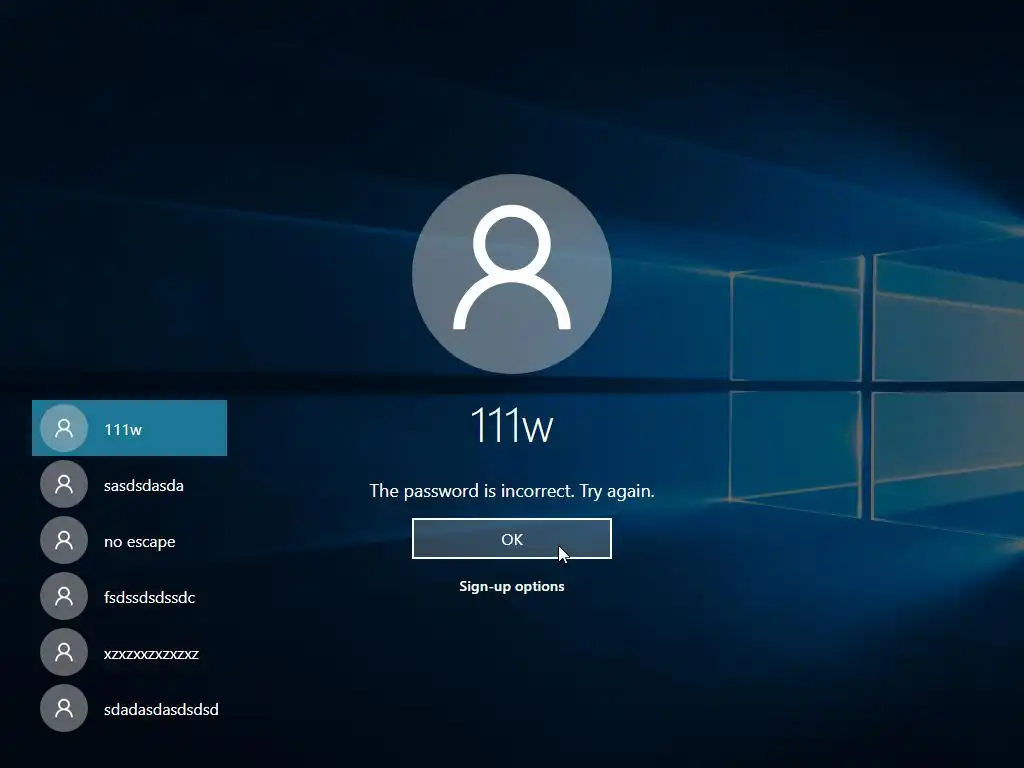Switch to user named no escape
The image size is (1024, 768).
[x=129, y=541]
